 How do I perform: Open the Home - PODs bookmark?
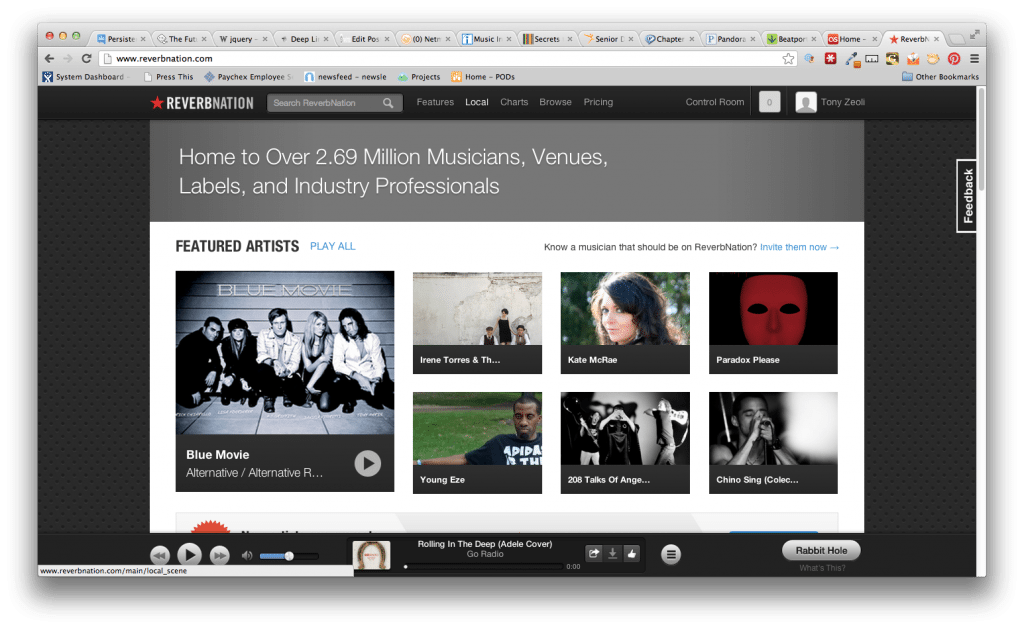[483, 76]
